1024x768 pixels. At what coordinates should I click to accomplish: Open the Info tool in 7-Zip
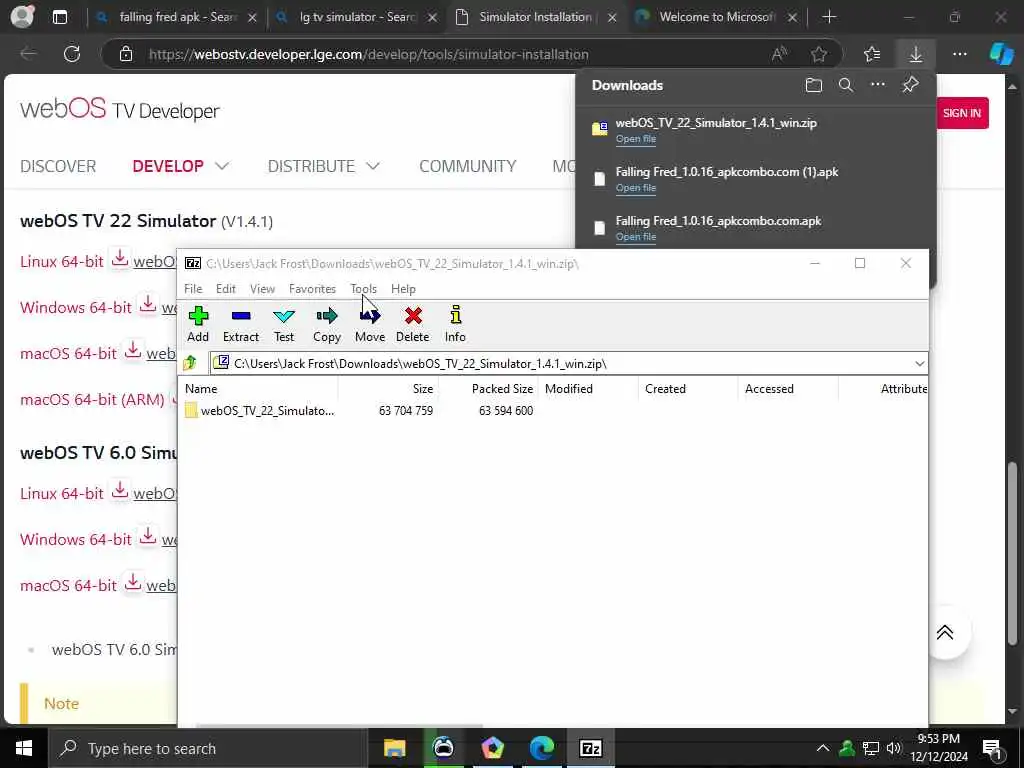[455, 324]
